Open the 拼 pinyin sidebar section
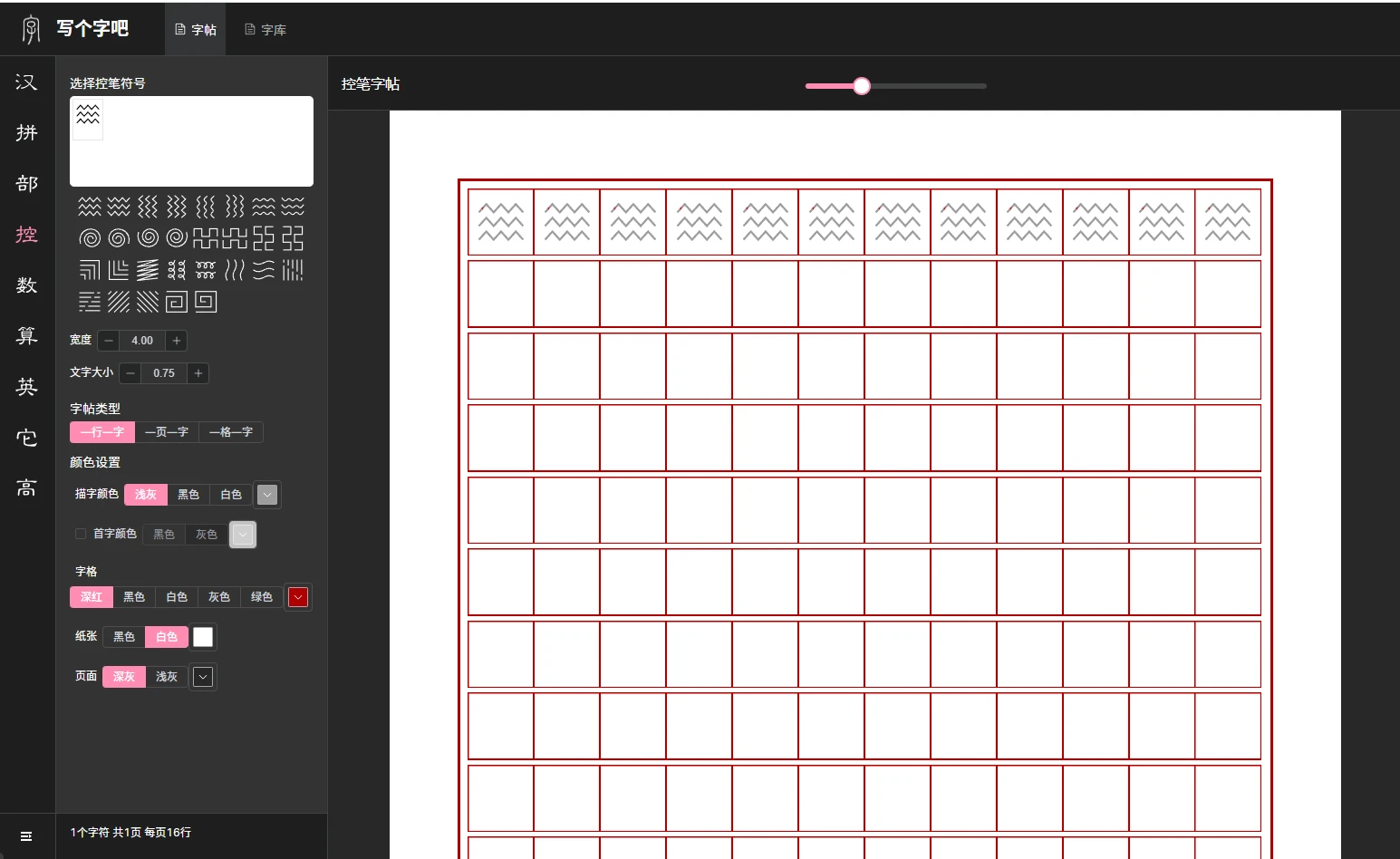Viewport: 1400px width, 859px height. click(x=27, y=133)
